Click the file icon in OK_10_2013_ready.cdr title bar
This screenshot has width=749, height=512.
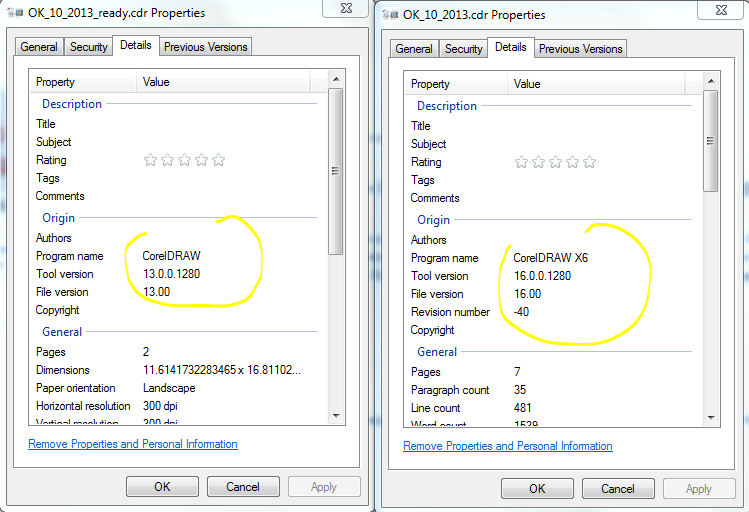point(15,12)
